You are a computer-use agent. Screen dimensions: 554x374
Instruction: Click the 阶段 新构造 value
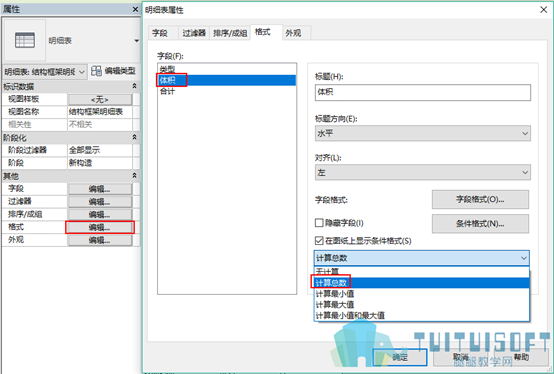[x=100, y=163]
